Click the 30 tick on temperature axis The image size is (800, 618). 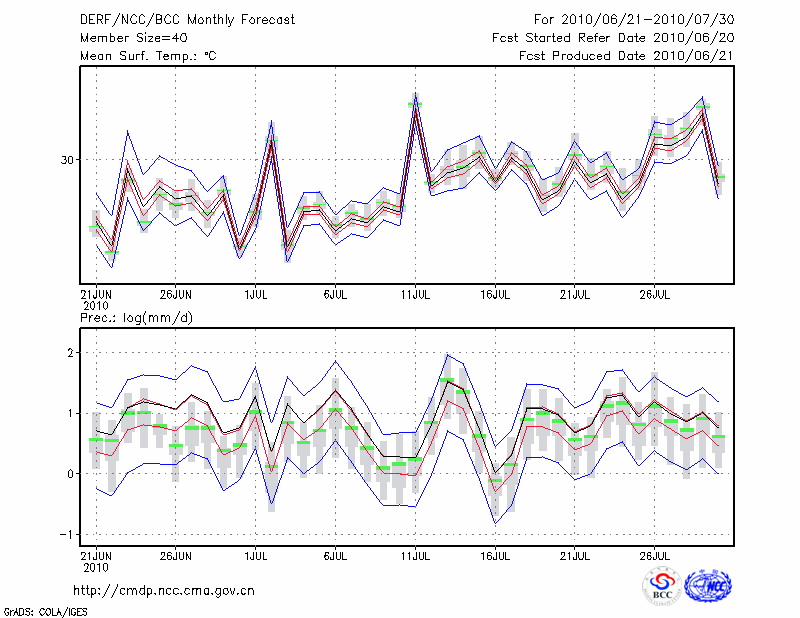[x=68, y=160]
